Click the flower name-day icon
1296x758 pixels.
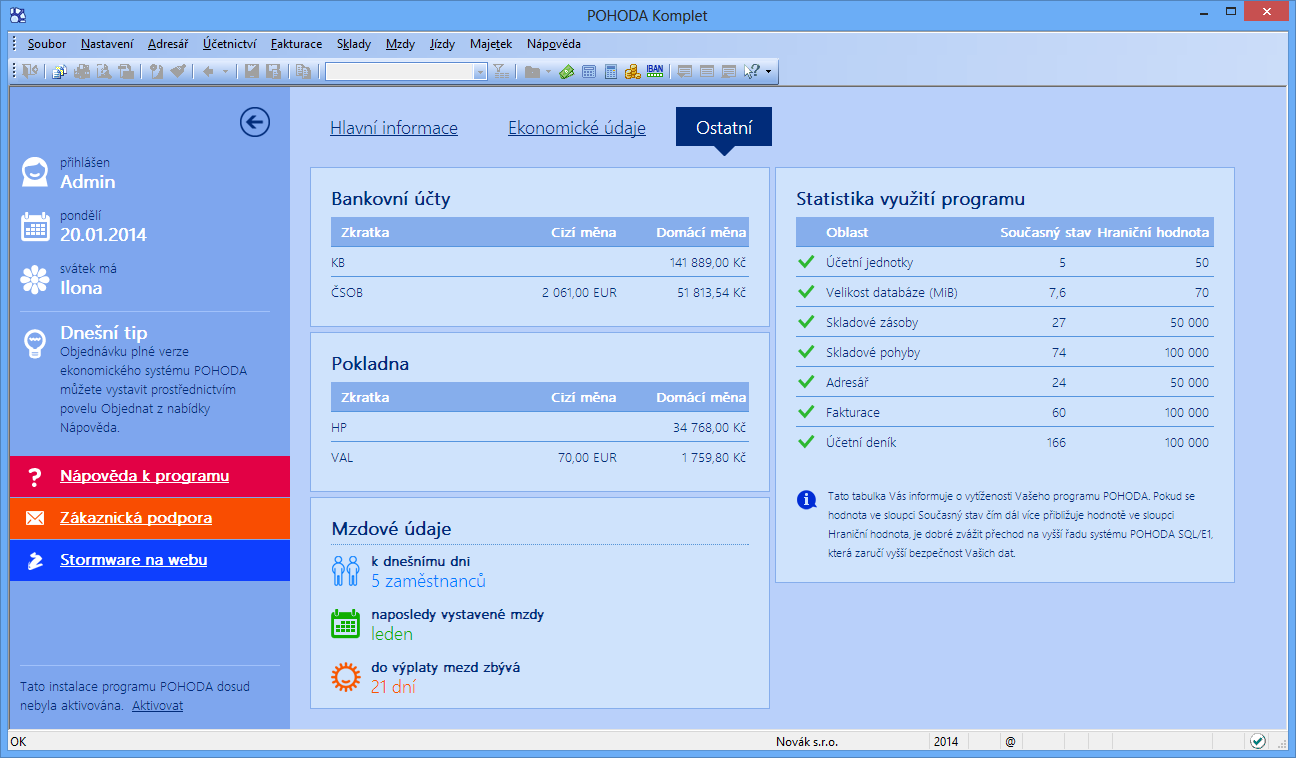[x=35, y=279]
